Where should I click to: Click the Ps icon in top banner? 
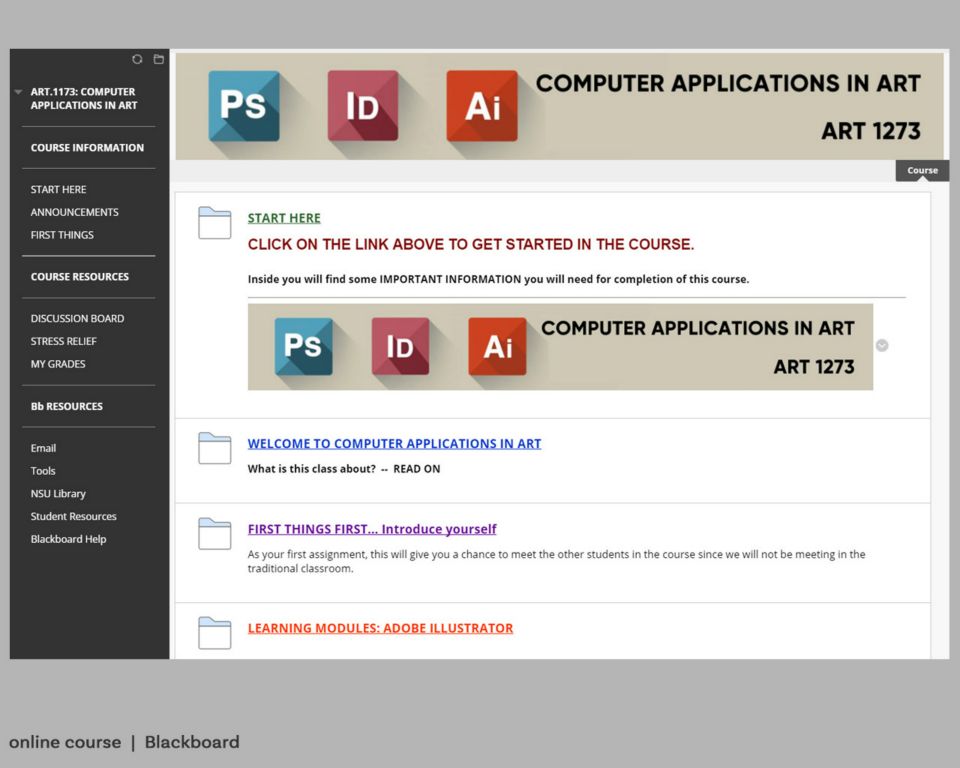pos(244,106)
